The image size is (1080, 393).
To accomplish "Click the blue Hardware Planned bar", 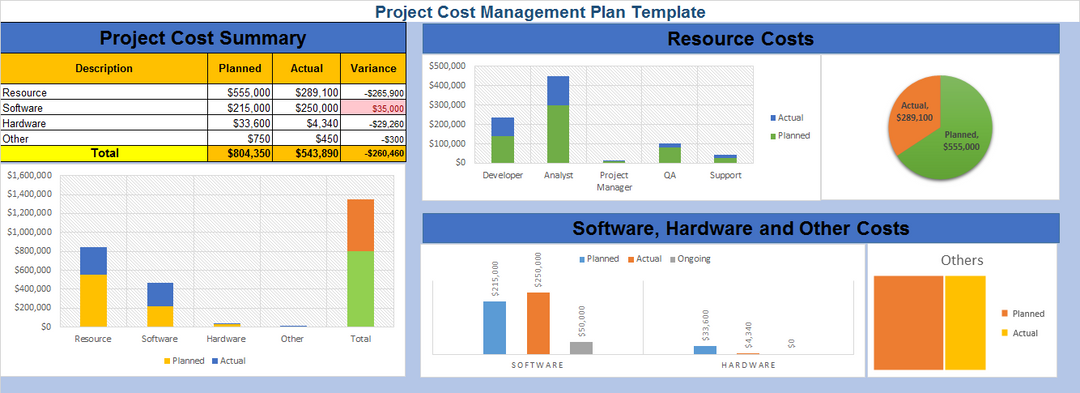I will (705, 350).
